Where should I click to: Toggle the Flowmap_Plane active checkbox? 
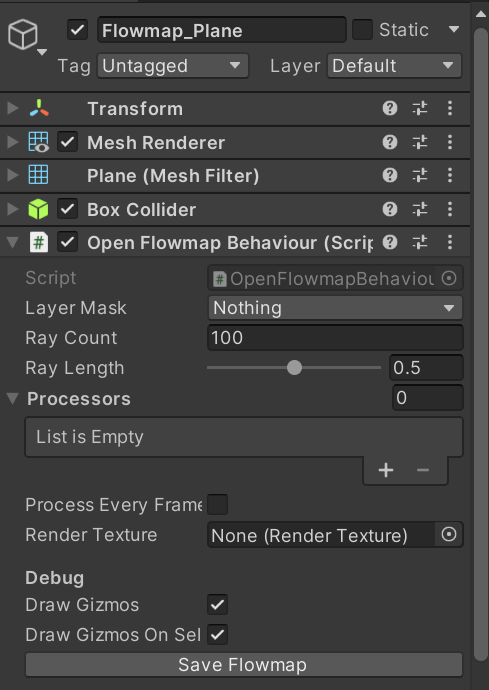pos(77,30)
